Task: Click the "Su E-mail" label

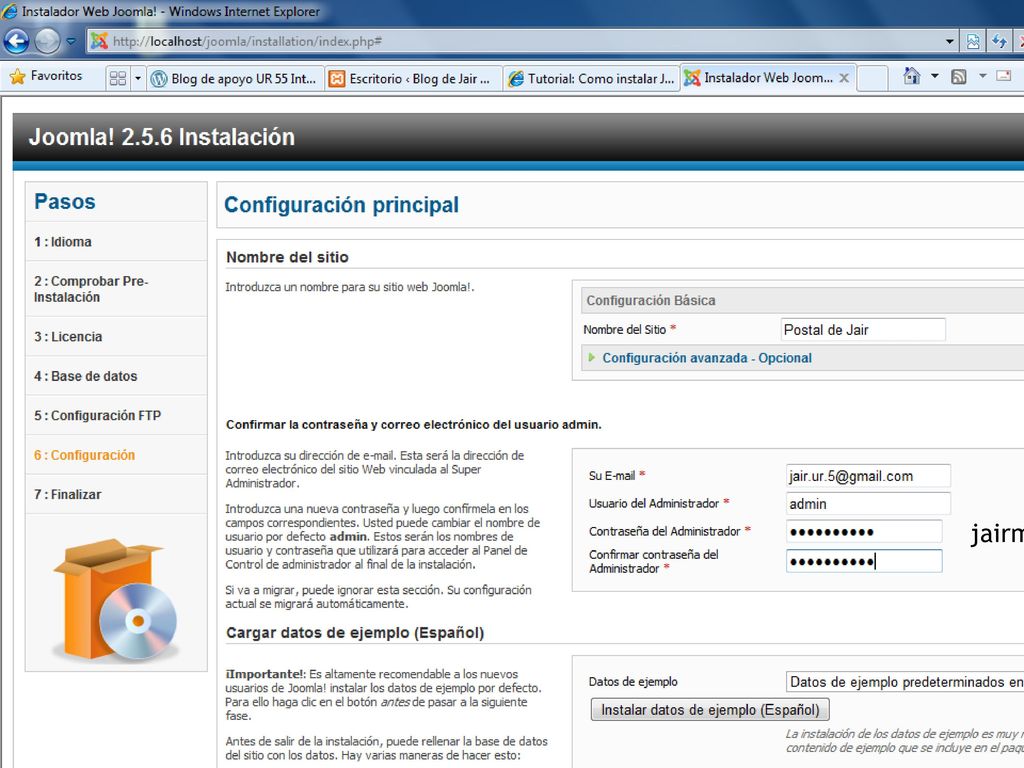Action: click(x=612, y=475)
